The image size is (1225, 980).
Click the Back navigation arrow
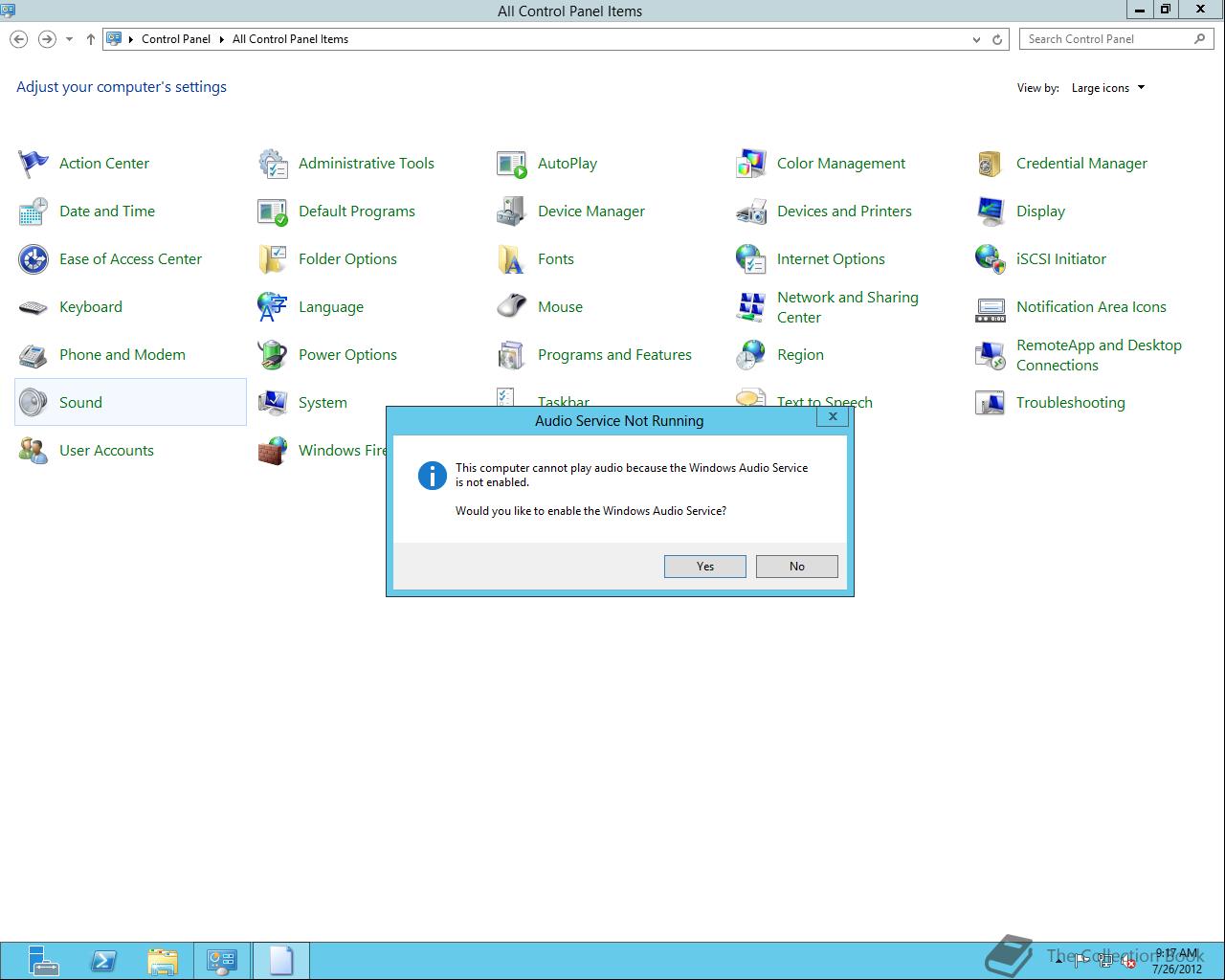click(x=18, y=39)
